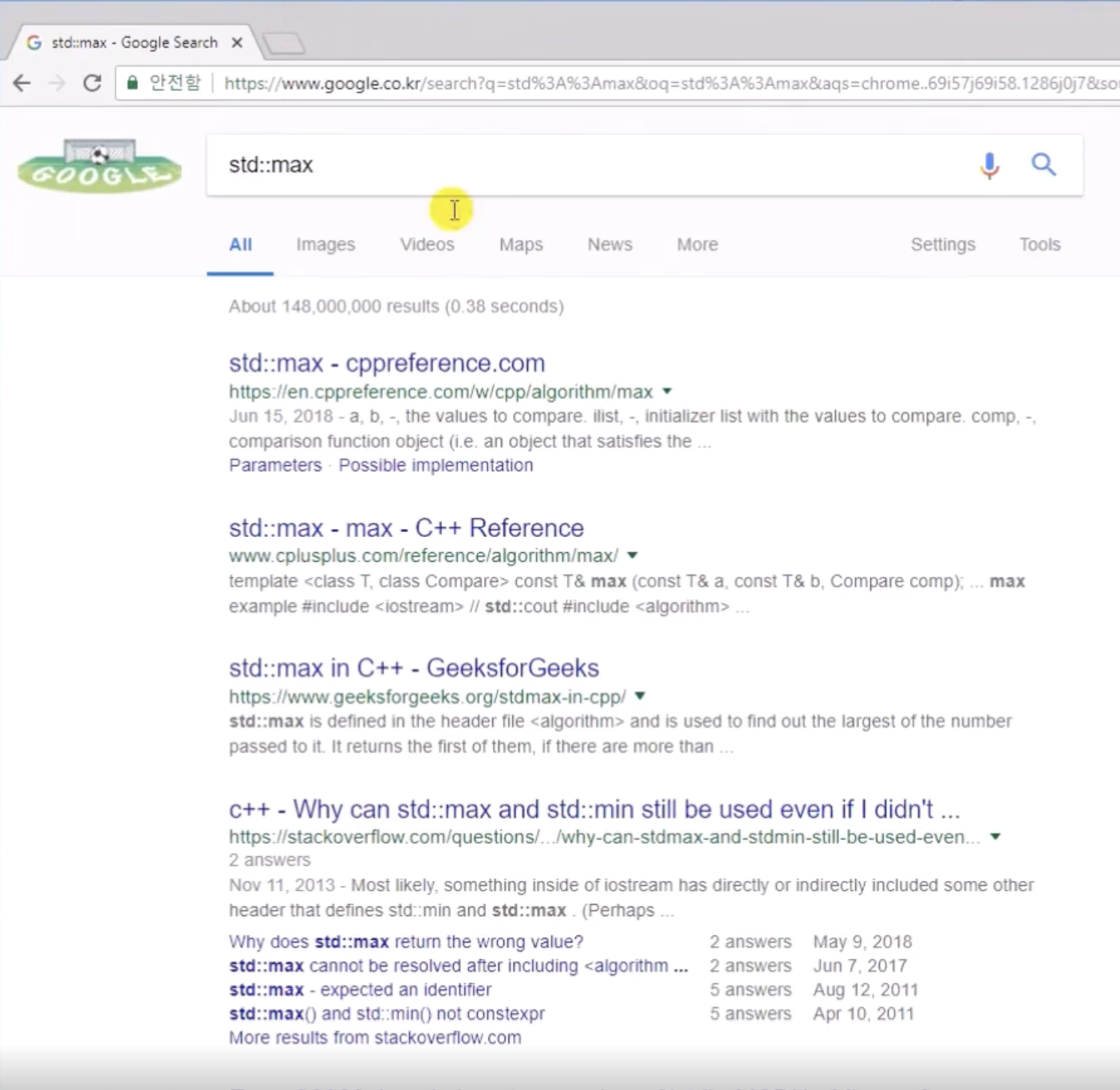Click the forward navigation arrow
The height and width of the screenshot is (1090, 1120).
point(57,83)
